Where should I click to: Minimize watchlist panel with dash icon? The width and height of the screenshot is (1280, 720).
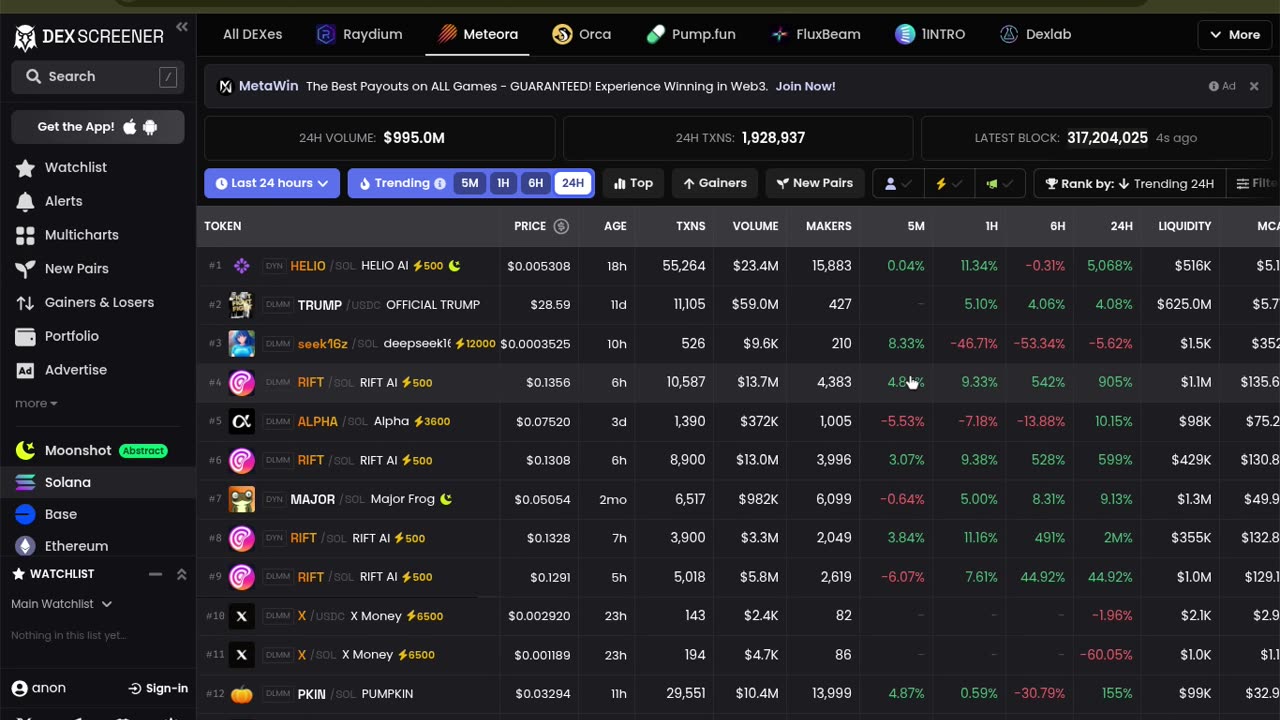(x=155, y=574)
